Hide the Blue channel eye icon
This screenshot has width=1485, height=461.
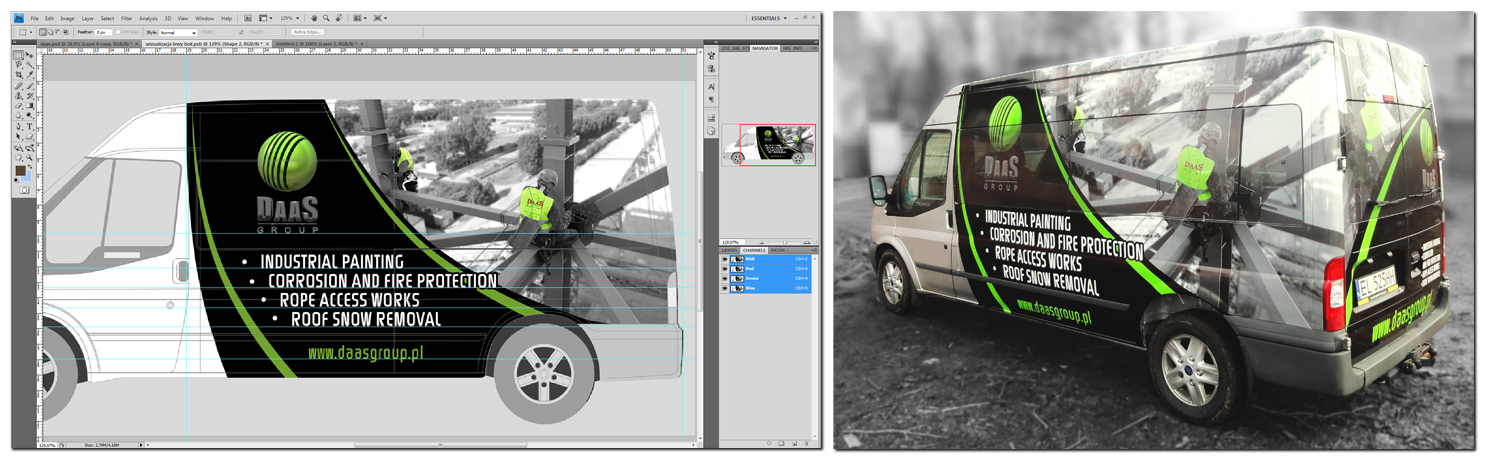pyautogui.click(x=725, y=288)
